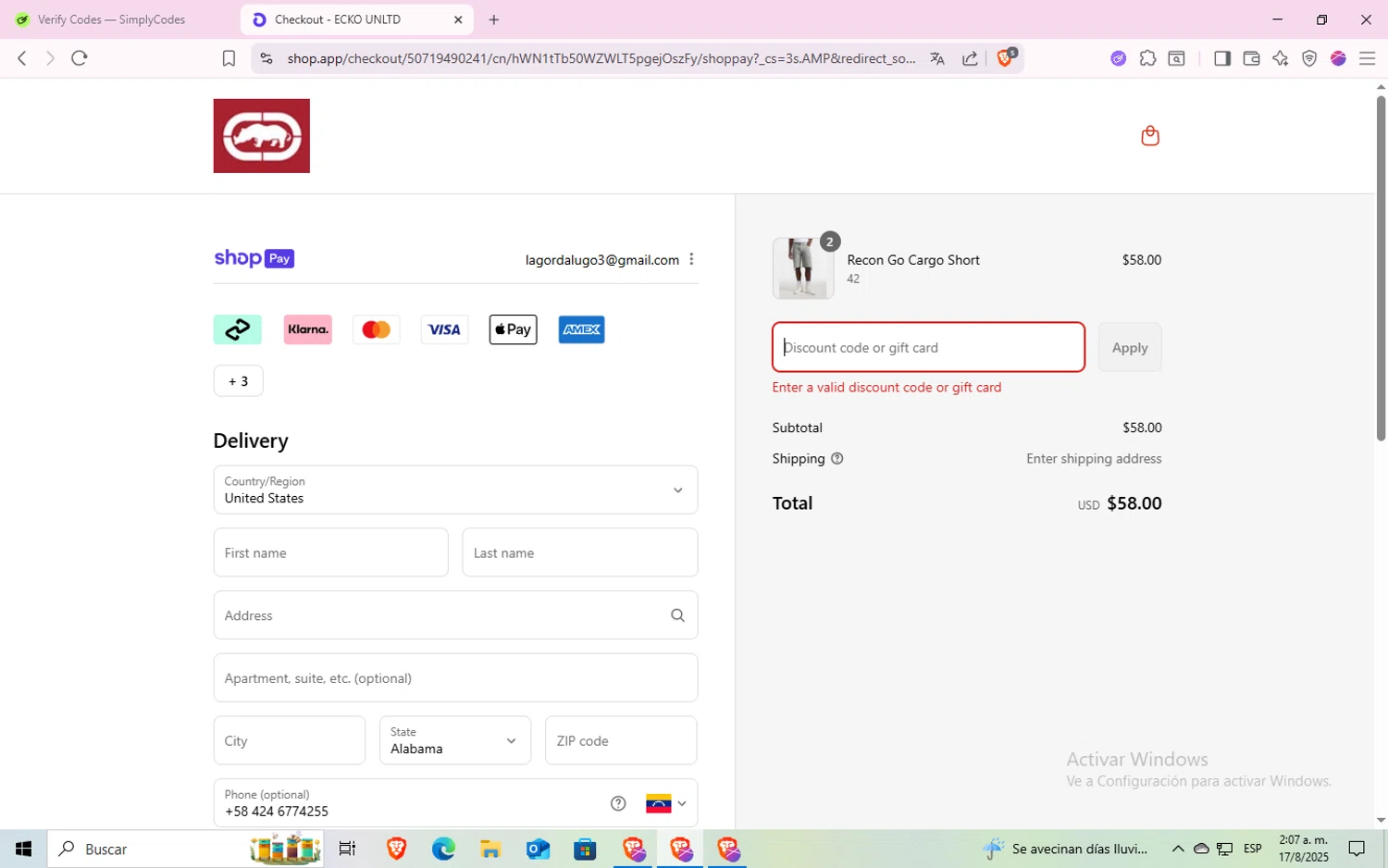Screen dimensions: 1388x868
Task: Go back to the previous page
Action: pos(22,58)
